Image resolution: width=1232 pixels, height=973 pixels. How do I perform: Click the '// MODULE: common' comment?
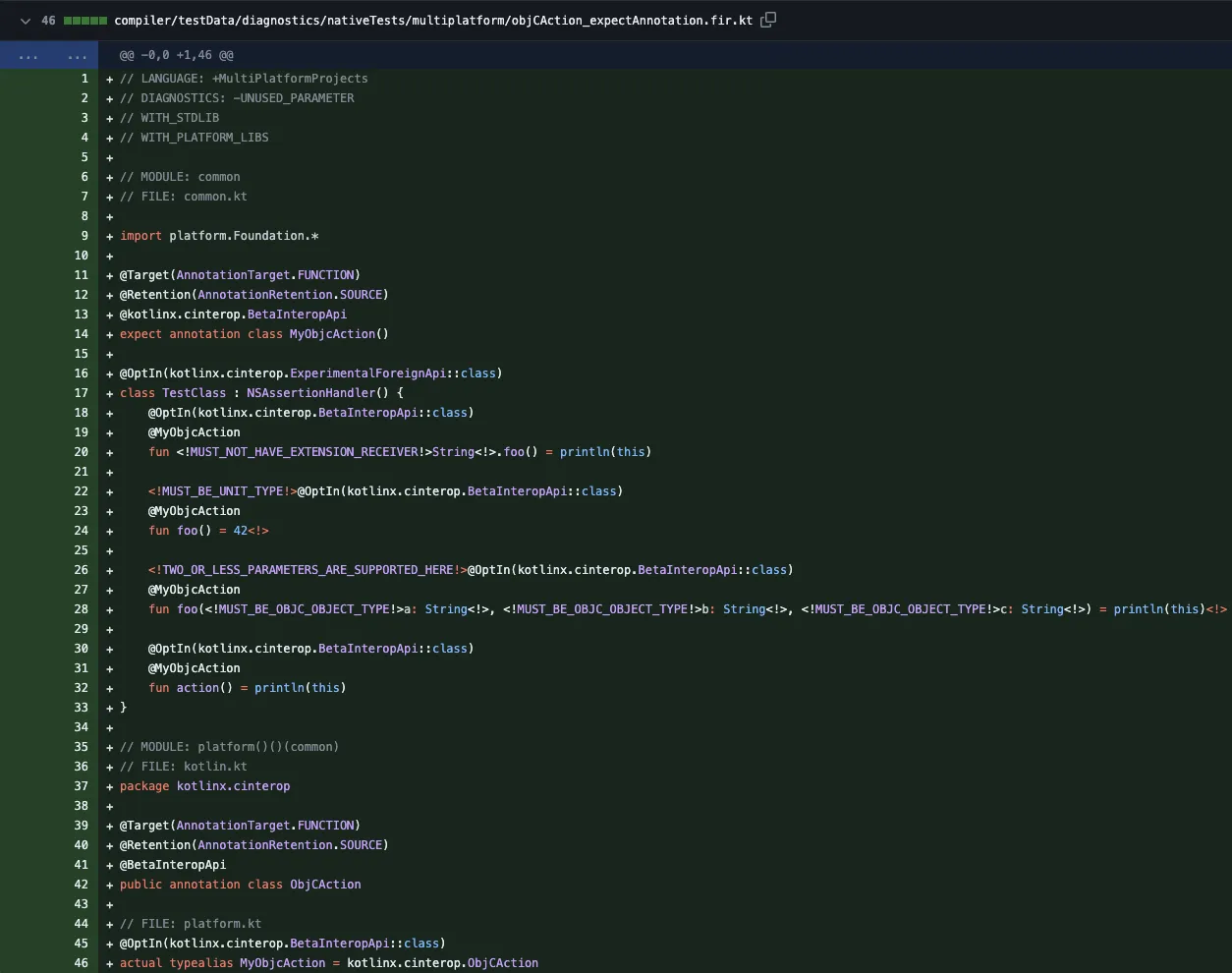[x=180, y=177]
